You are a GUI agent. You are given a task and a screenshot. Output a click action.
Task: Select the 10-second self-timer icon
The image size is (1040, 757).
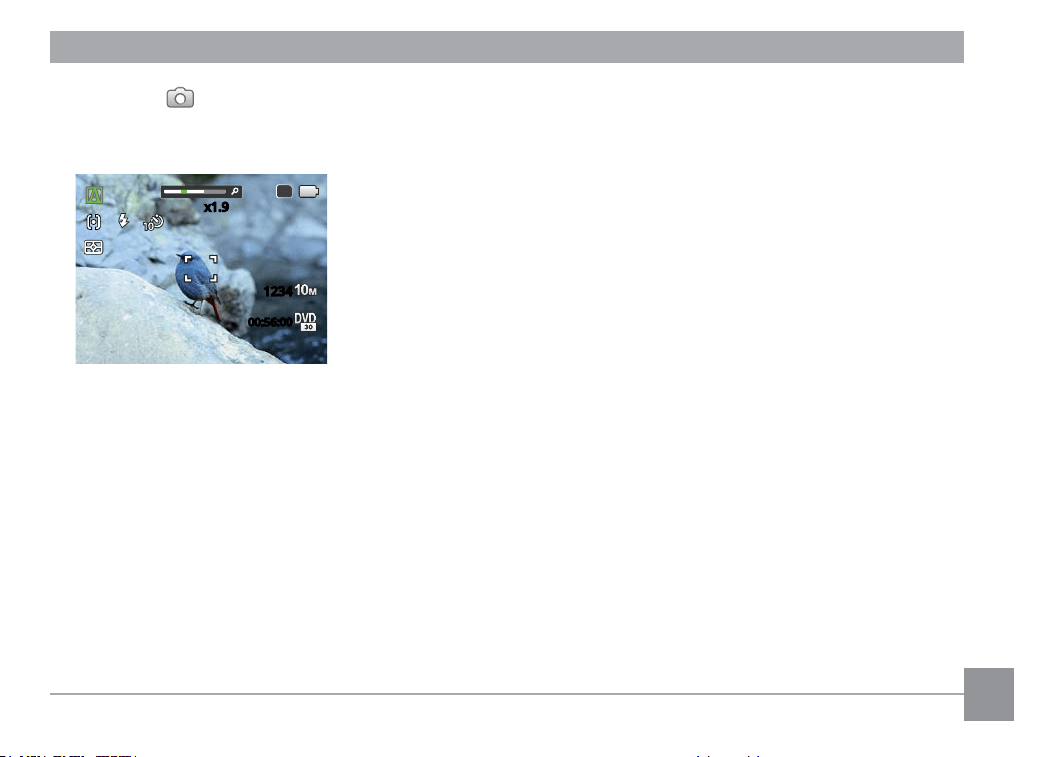153,223
